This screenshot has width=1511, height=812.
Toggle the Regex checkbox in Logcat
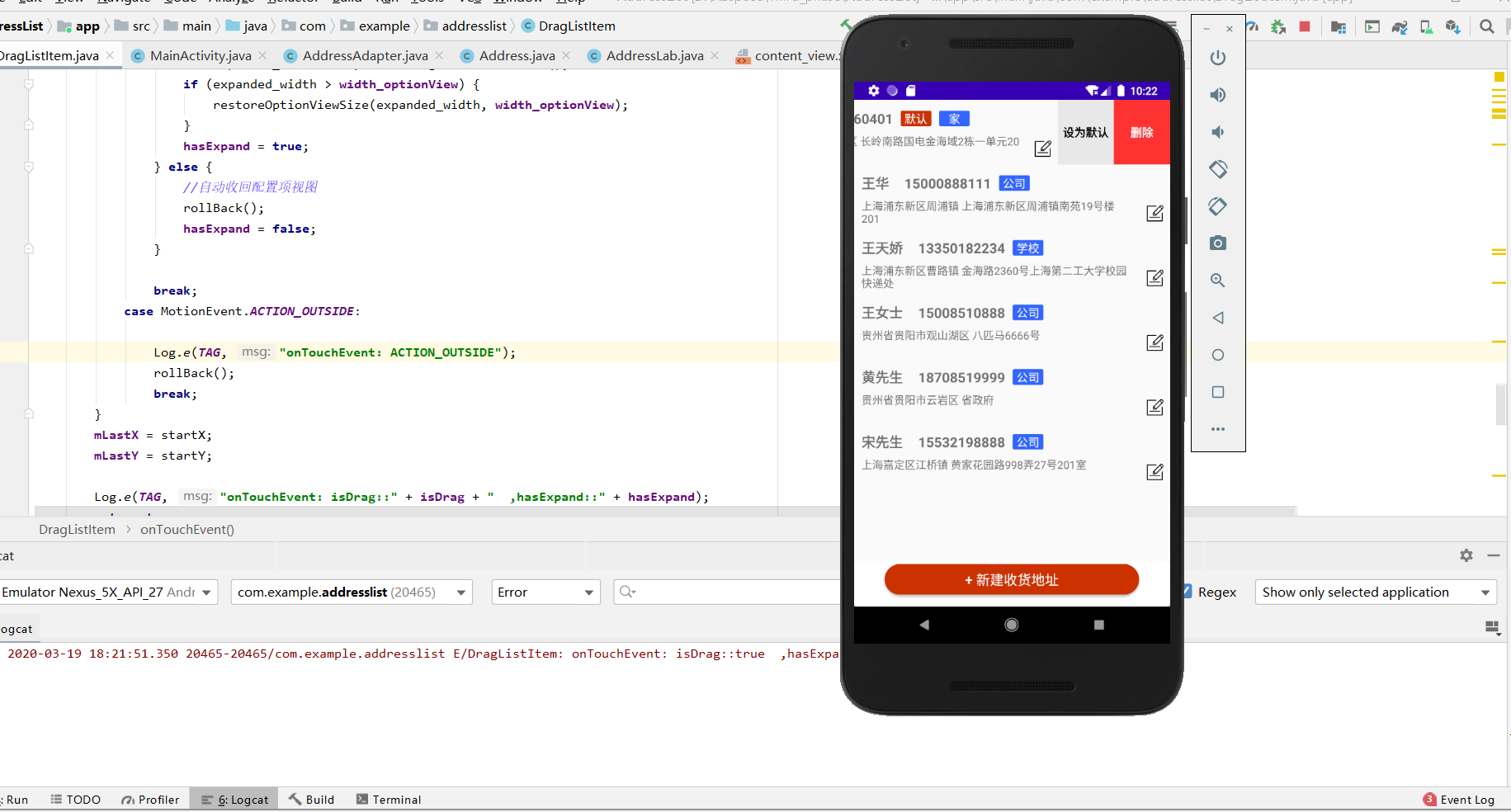(x=1188, y=592)
